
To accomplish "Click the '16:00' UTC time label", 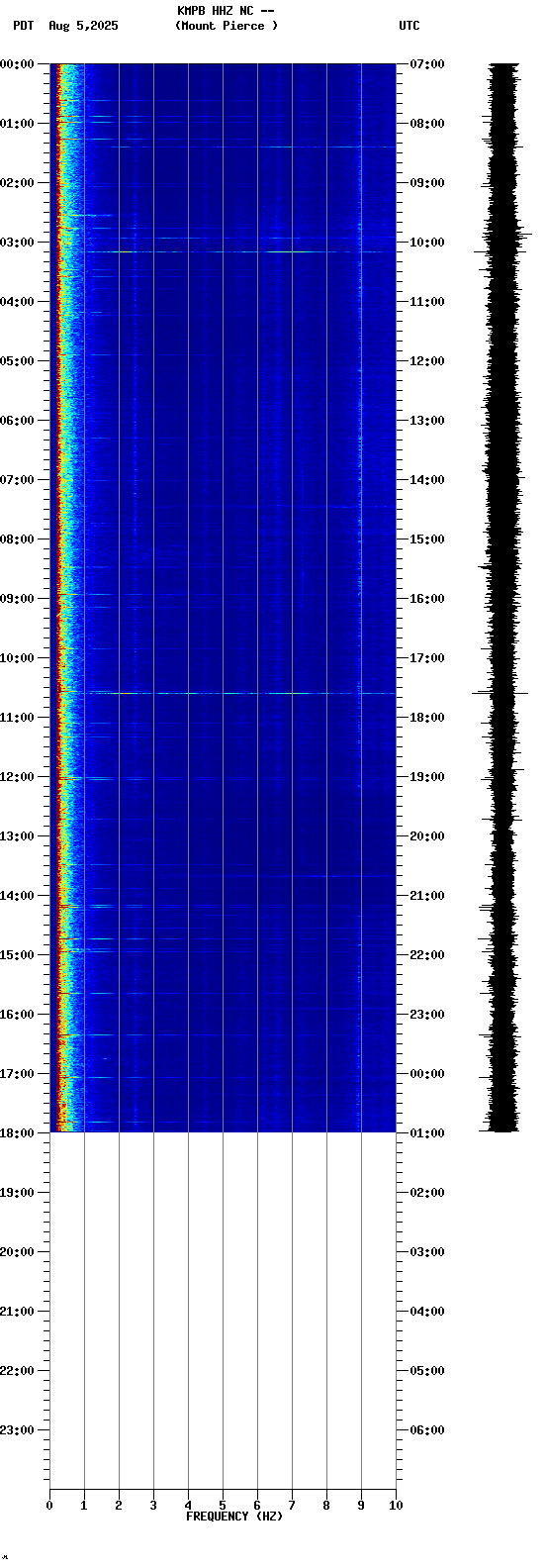I will coord(427,599).
